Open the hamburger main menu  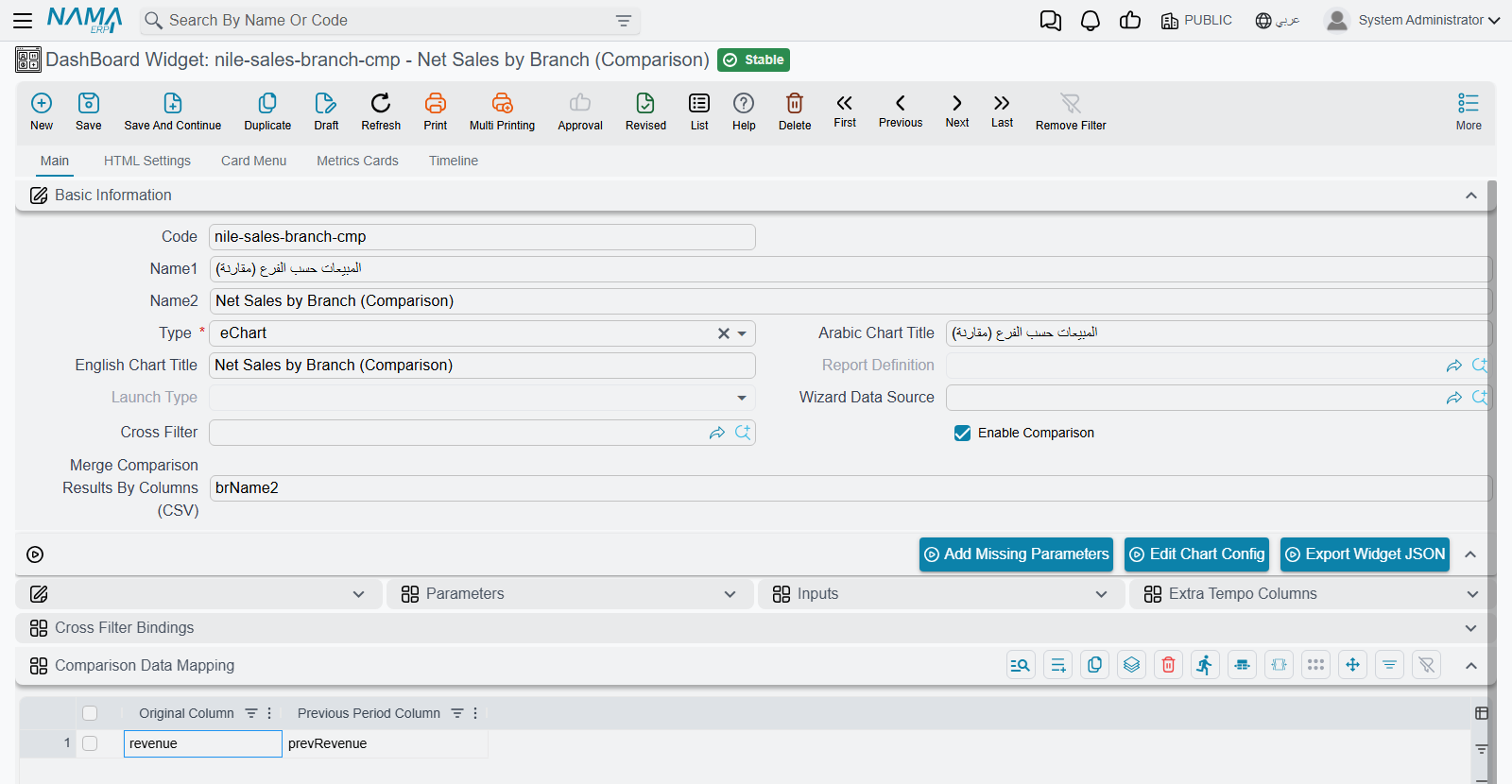point(23,20)
